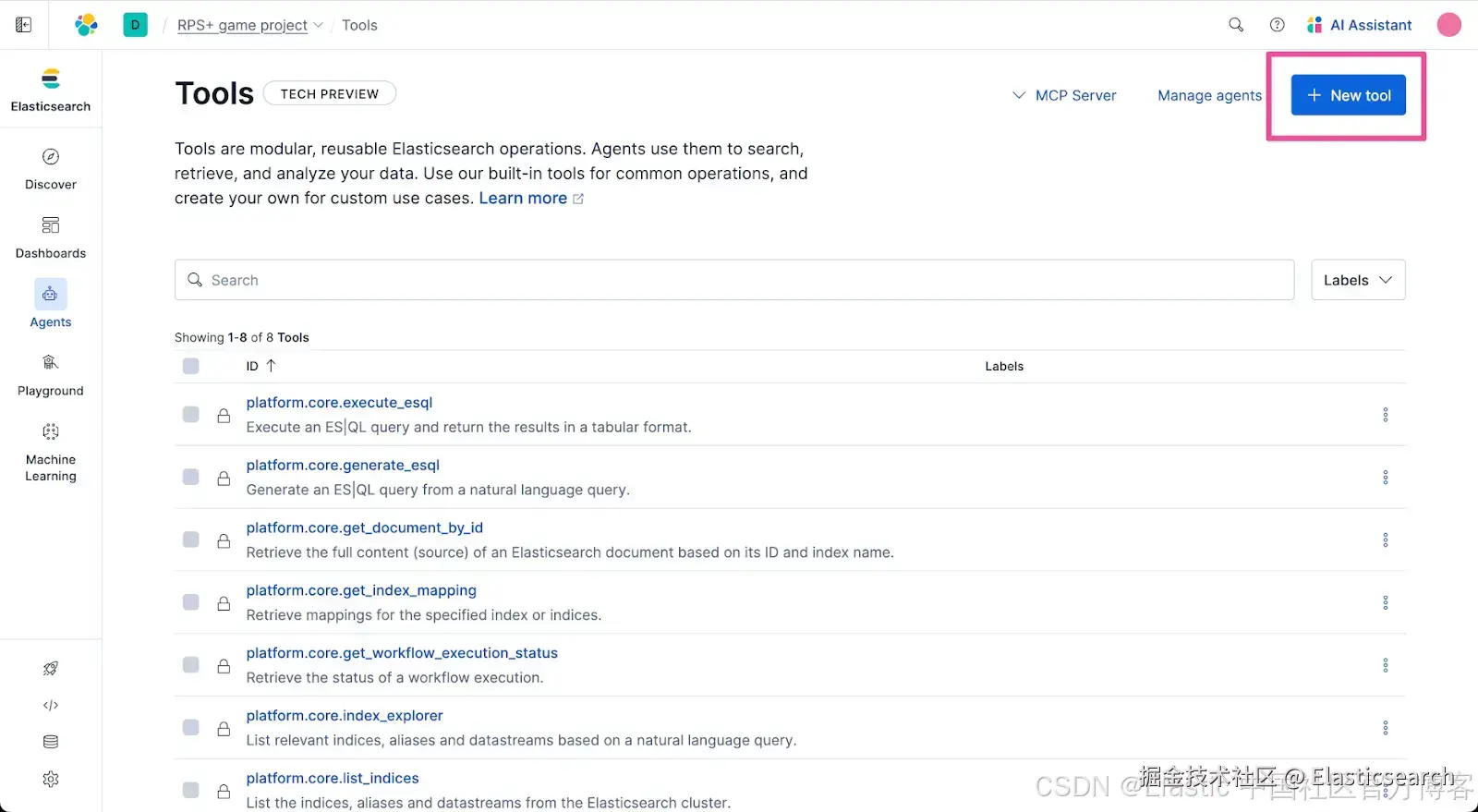The height and width of the screenshot is (812, 1478).
Task: Open Machine Learning from the sidebar
Action: (51, 451)
